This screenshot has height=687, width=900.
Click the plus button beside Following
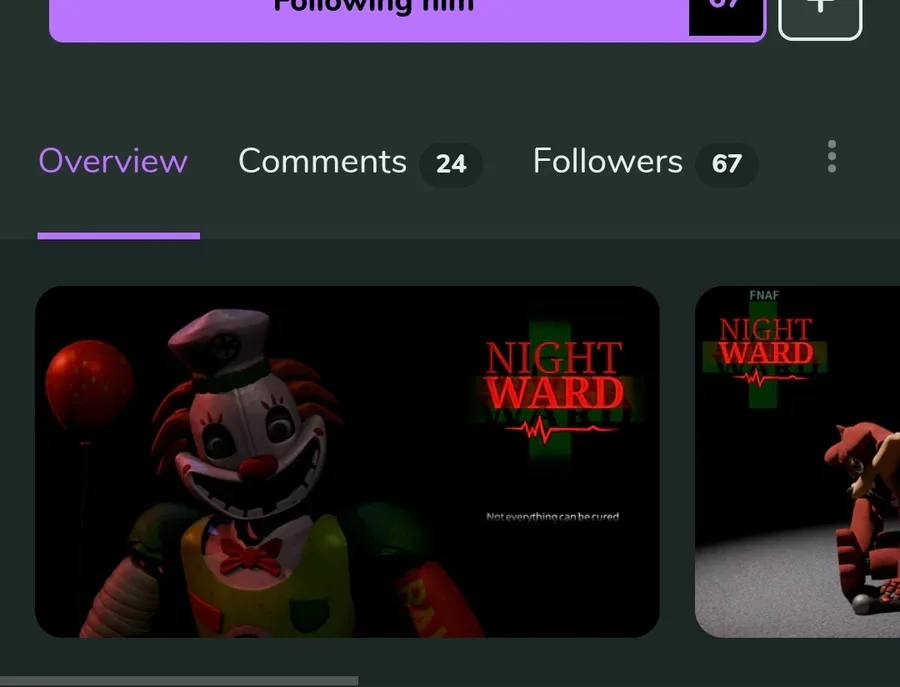click(x=820, y=20)
